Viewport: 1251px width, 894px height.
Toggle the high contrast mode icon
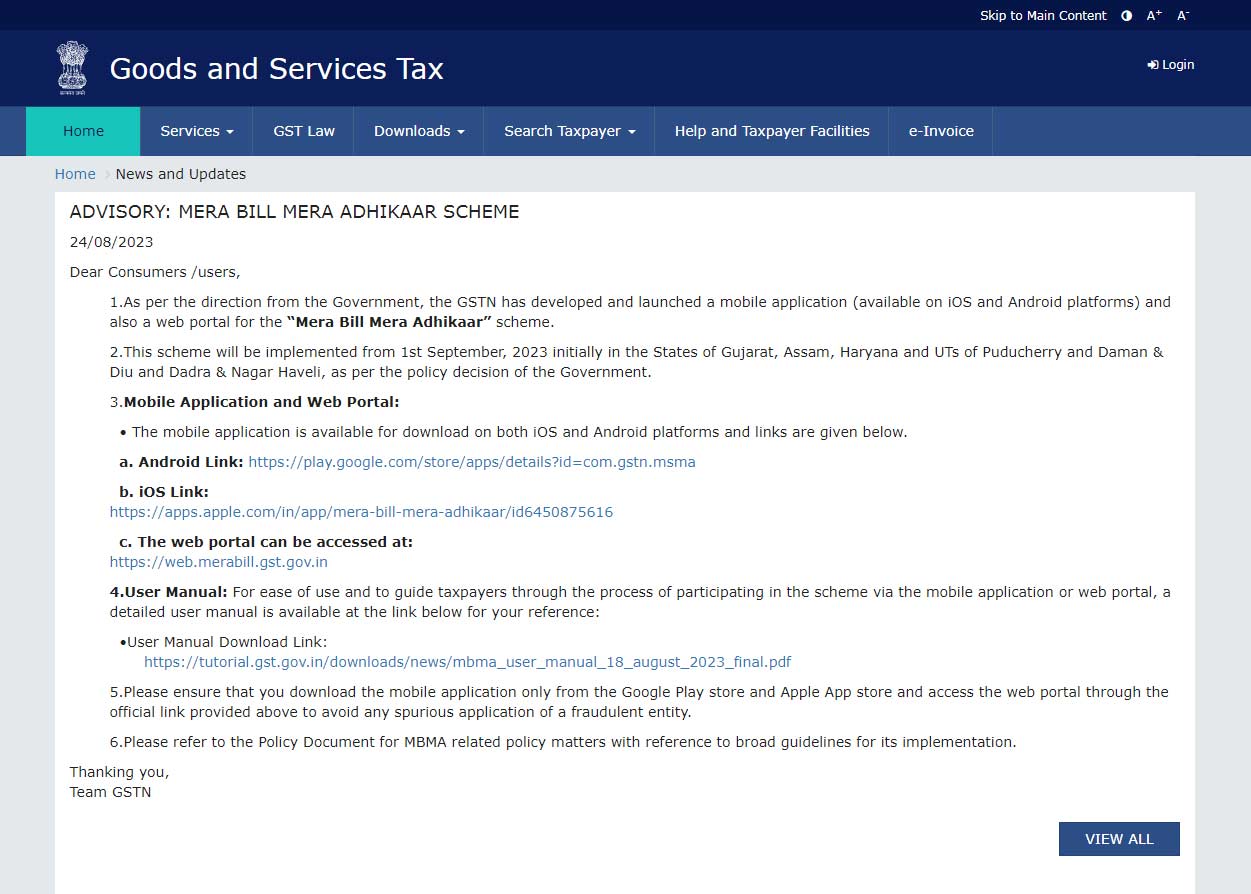tap(1127, 15)
